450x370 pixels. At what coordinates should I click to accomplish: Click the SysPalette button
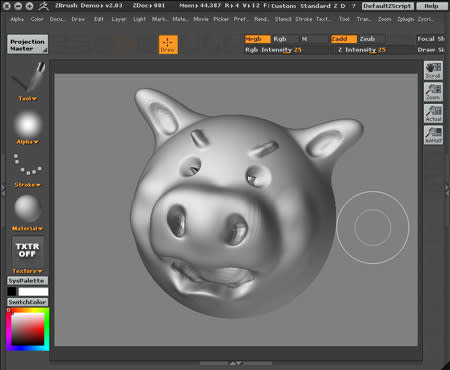(x=28, y=281)
